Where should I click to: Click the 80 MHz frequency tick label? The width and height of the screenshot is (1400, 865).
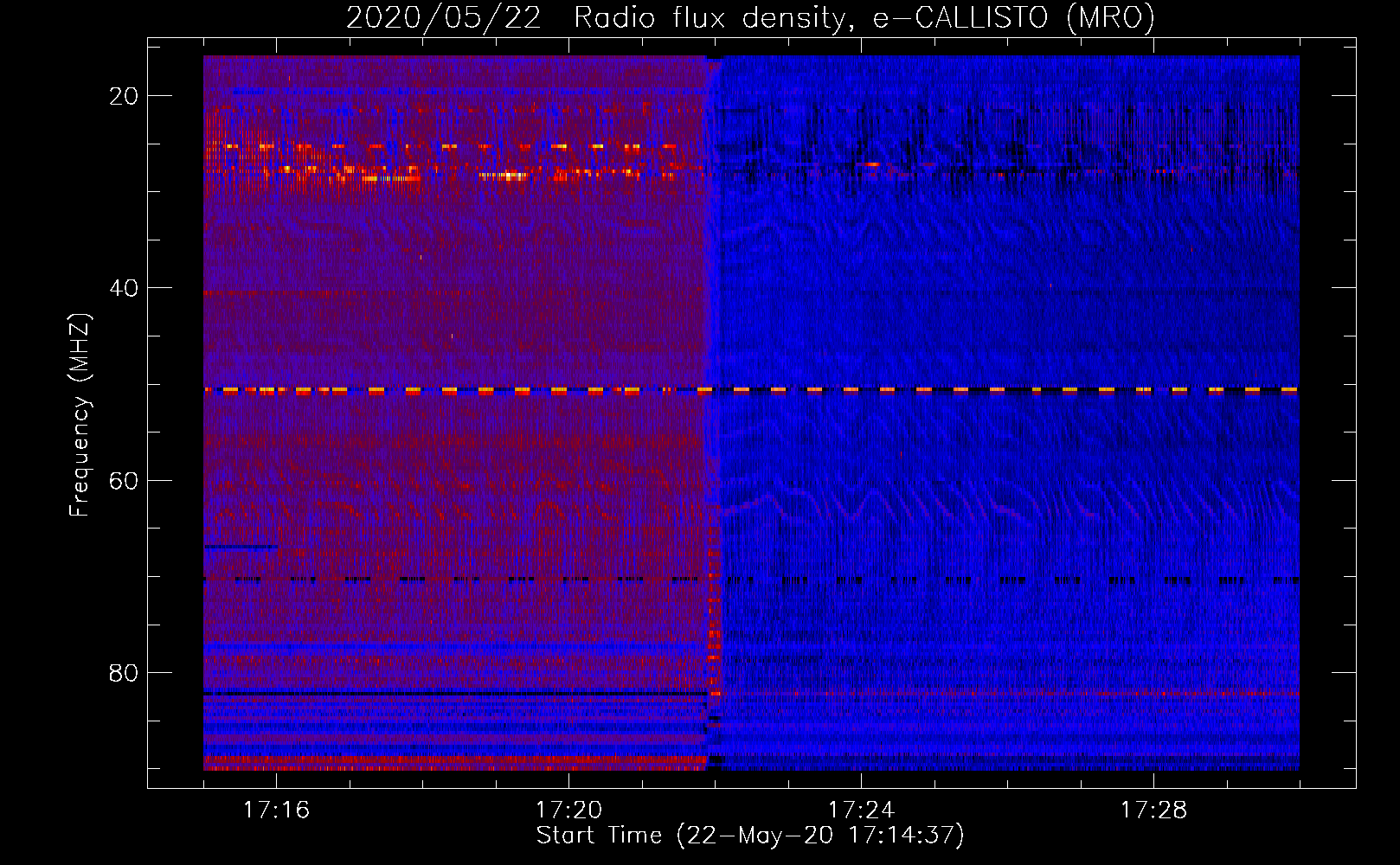(x=124, y=672)
